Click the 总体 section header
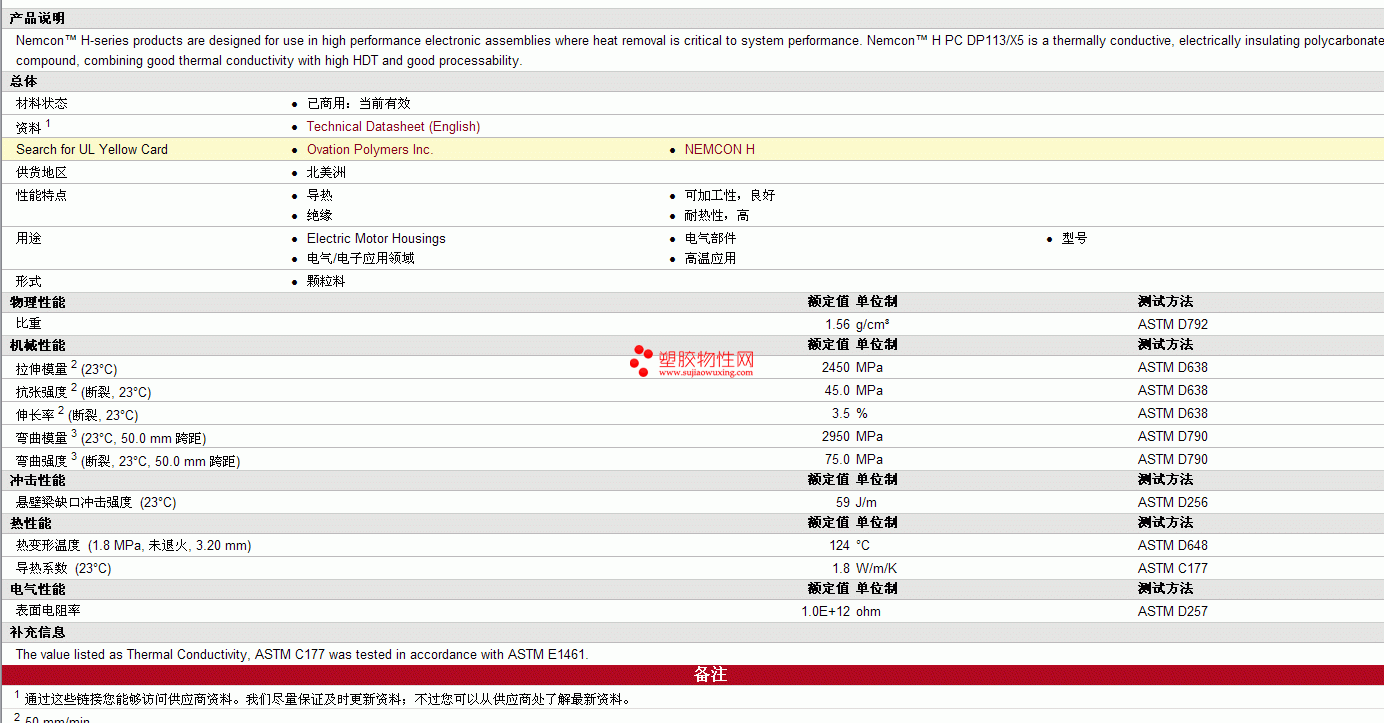Screen dimensions: 1384x723 pyautogui.click(x=24, y=81)
